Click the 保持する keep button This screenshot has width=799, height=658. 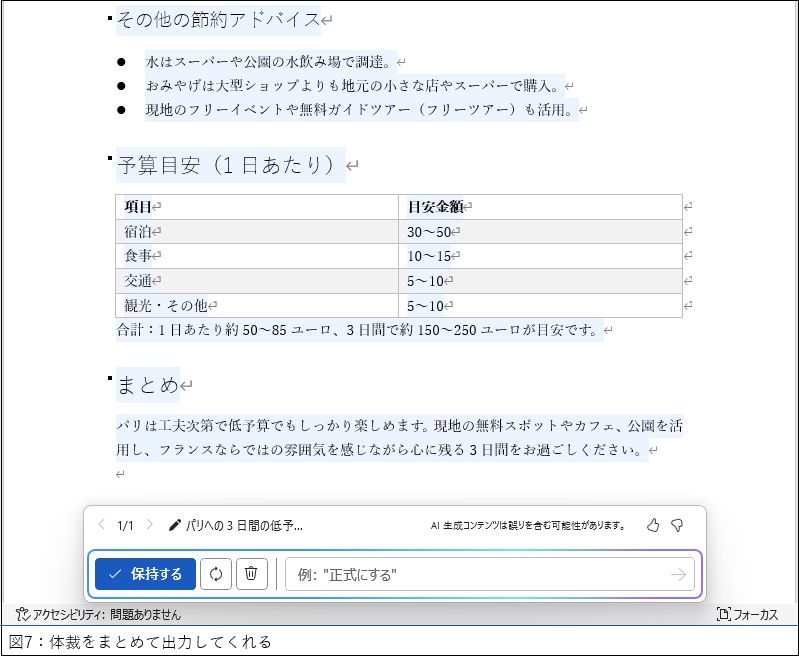click(145, 574)
